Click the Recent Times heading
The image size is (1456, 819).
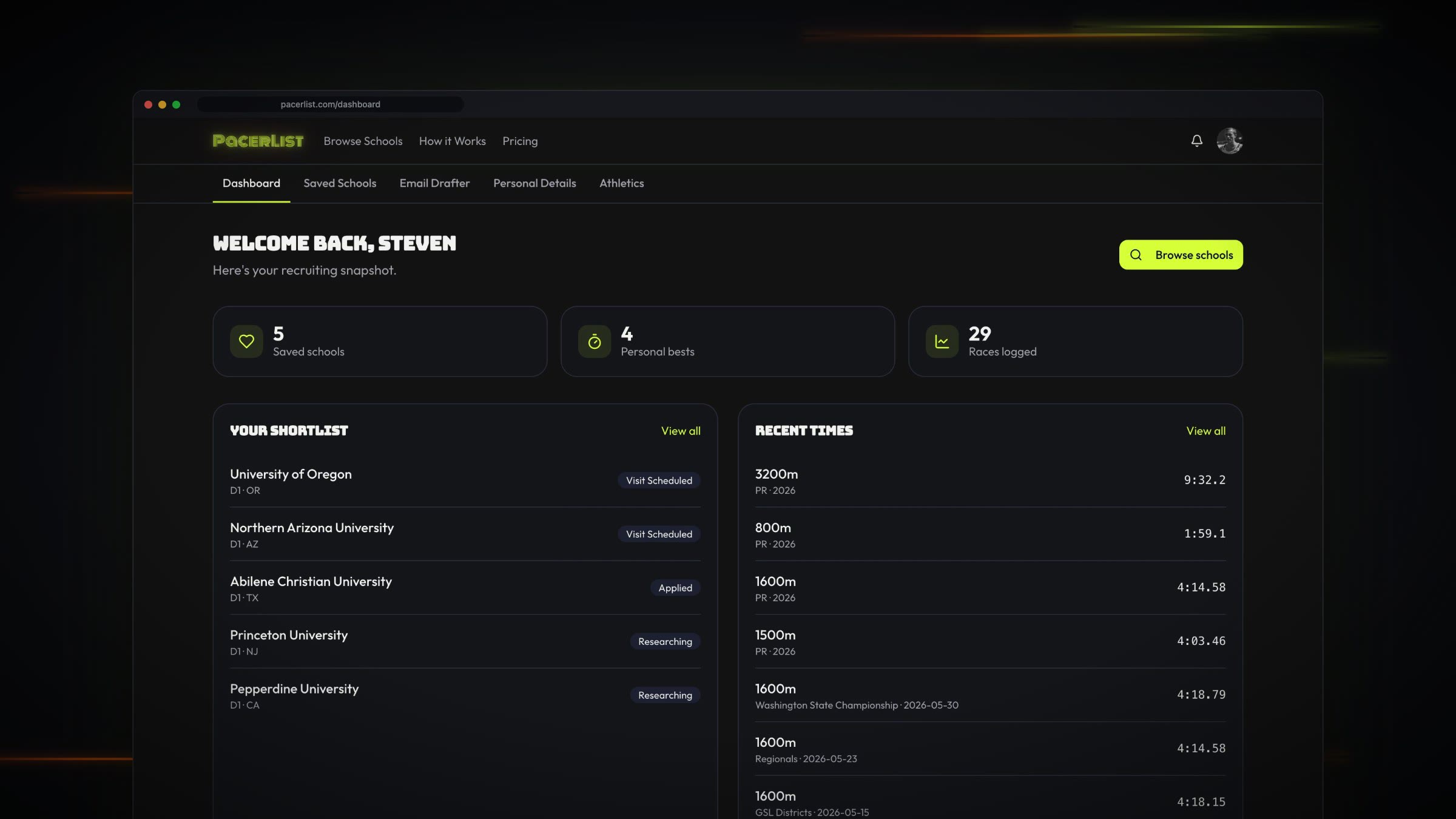(804, 431)
